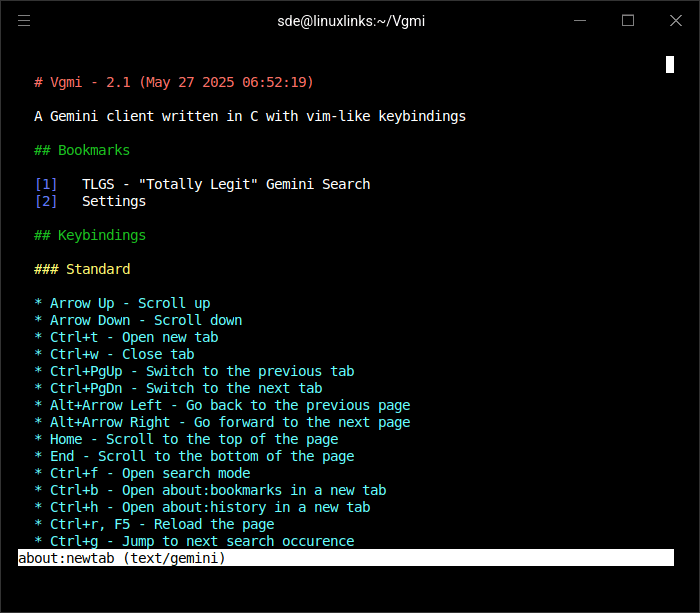Close the Vgmi terminal window
The height and width of the screenshot is (613, 700).
(x=675, y=21)
